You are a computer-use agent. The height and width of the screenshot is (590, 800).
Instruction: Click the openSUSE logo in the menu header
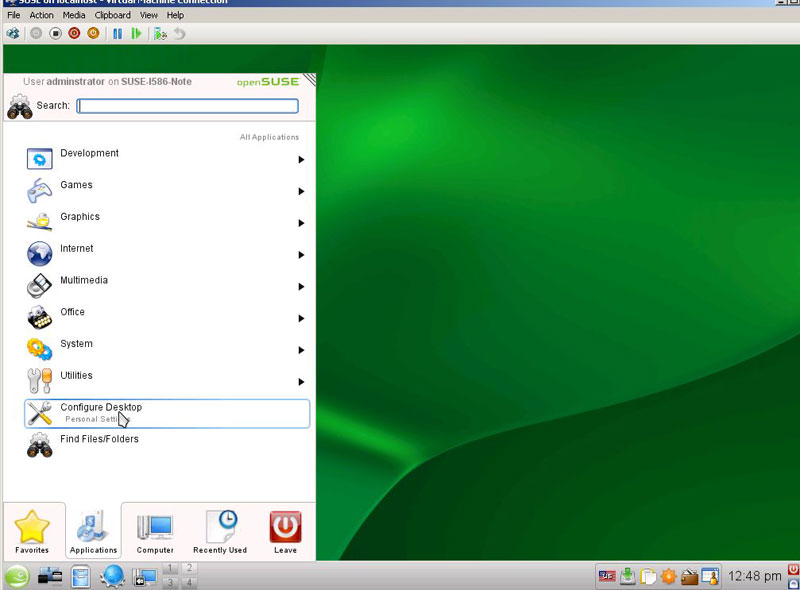point(268,82)
